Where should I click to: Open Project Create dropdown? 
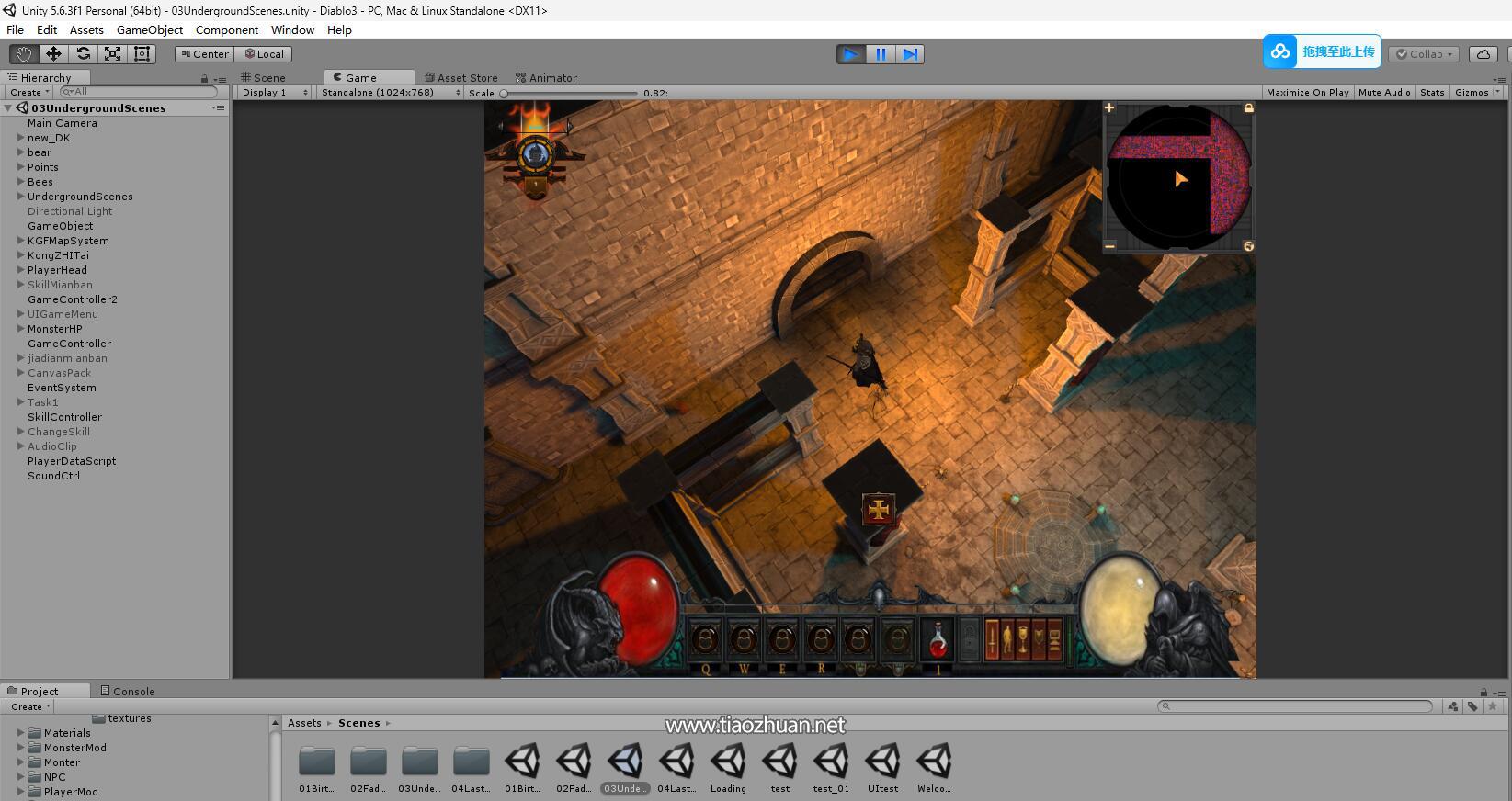click(x=30, y=706)
